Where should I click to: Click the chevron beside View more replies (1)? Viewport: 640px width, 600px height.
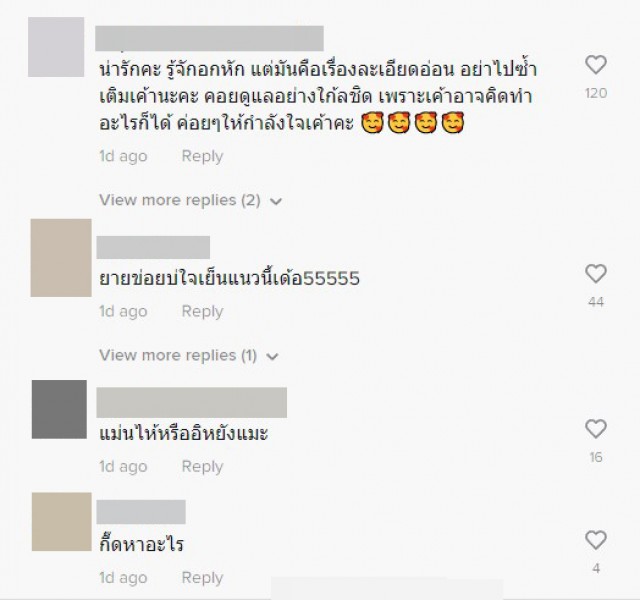tap(272, 356)
